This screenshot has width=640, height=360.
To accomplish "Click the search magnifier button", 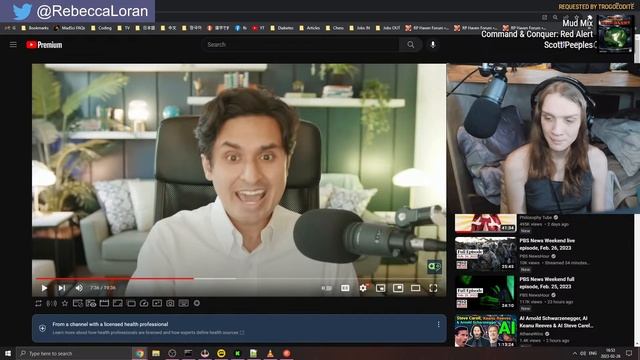I will [411, 45].
